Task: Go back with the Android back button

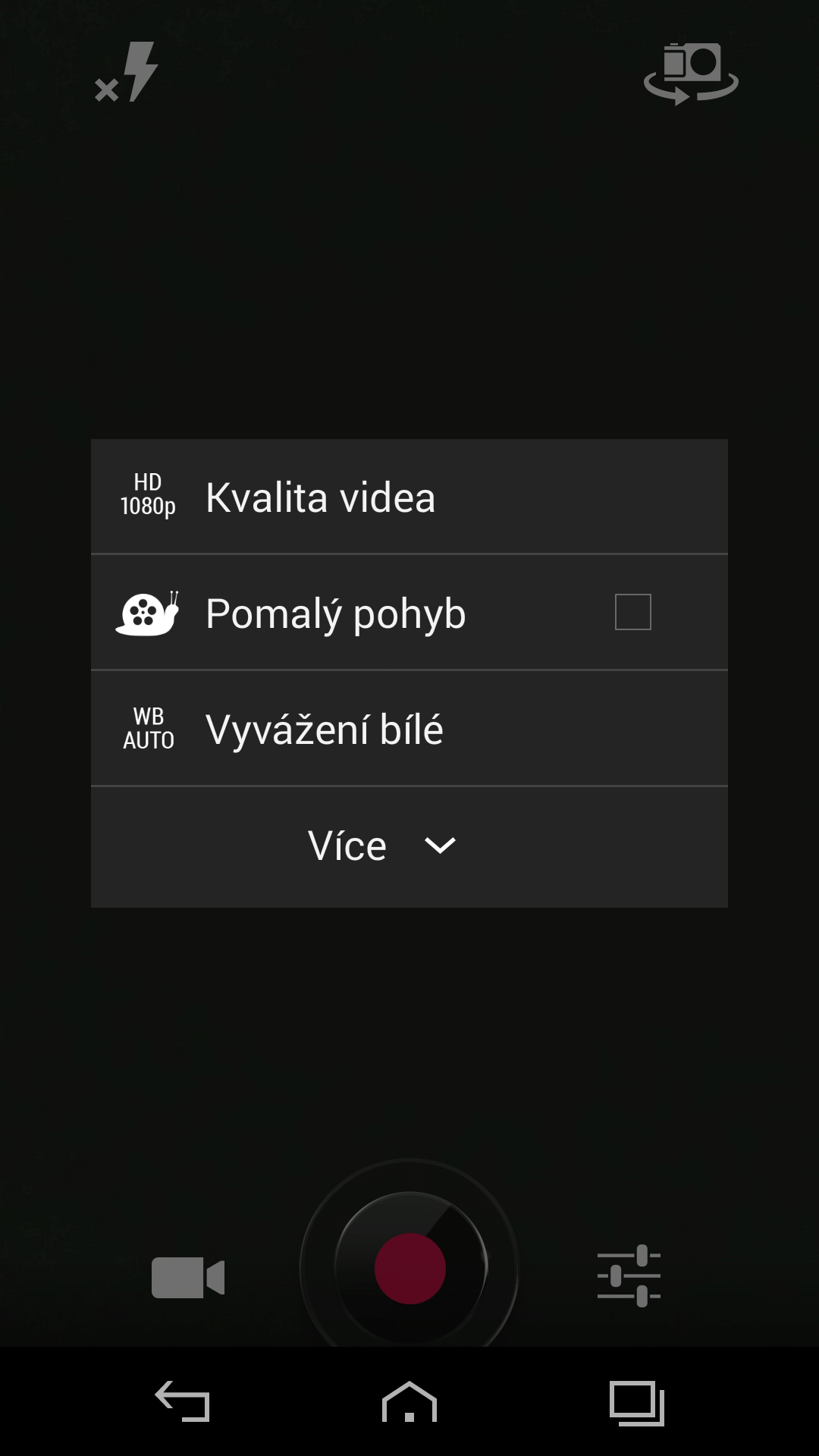Action: (x=182, y=1401)
